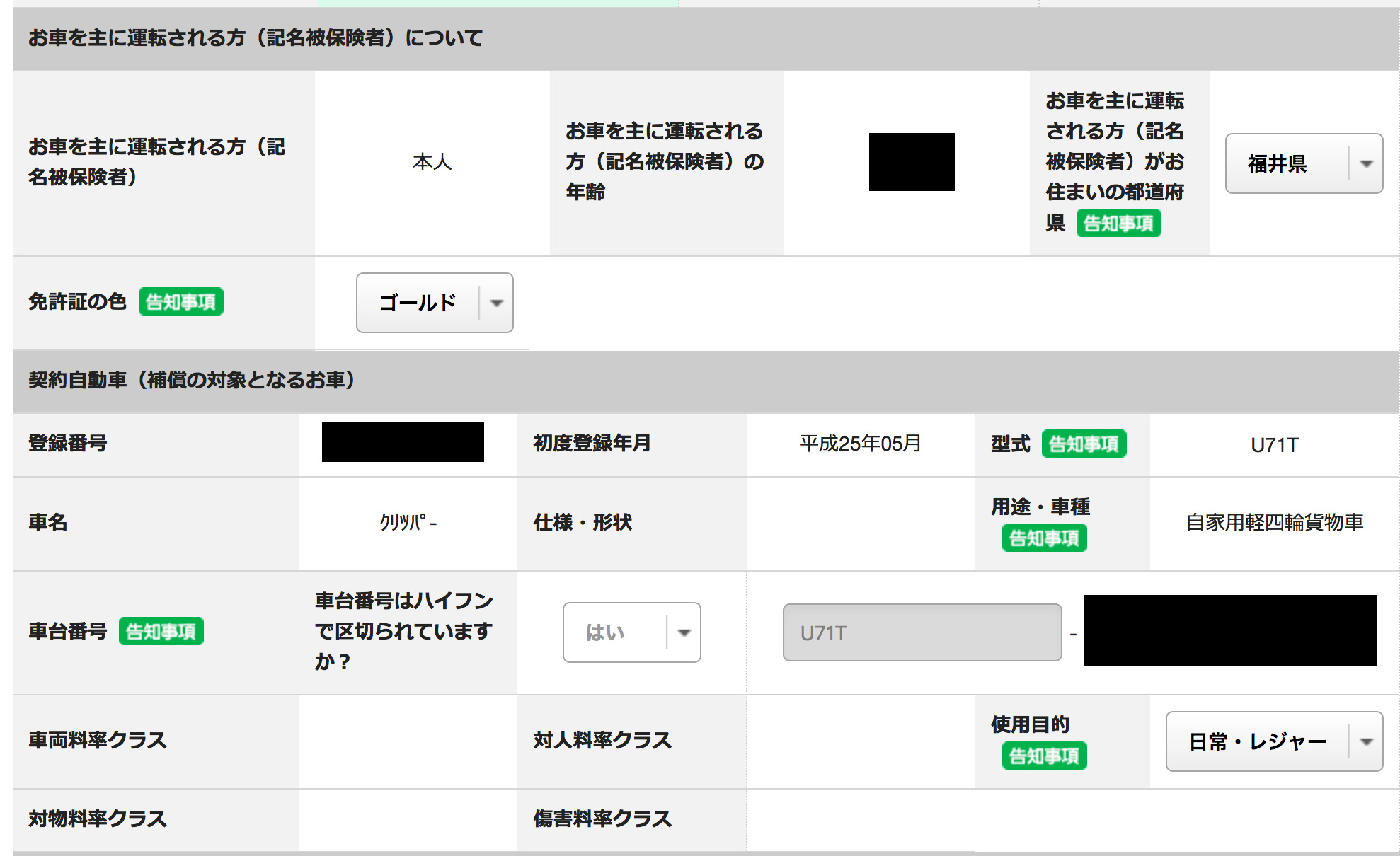Click 告知事項 badge under 用途・車種
The height and width of the screenshot is (856, 1400).
[1044, 538]
